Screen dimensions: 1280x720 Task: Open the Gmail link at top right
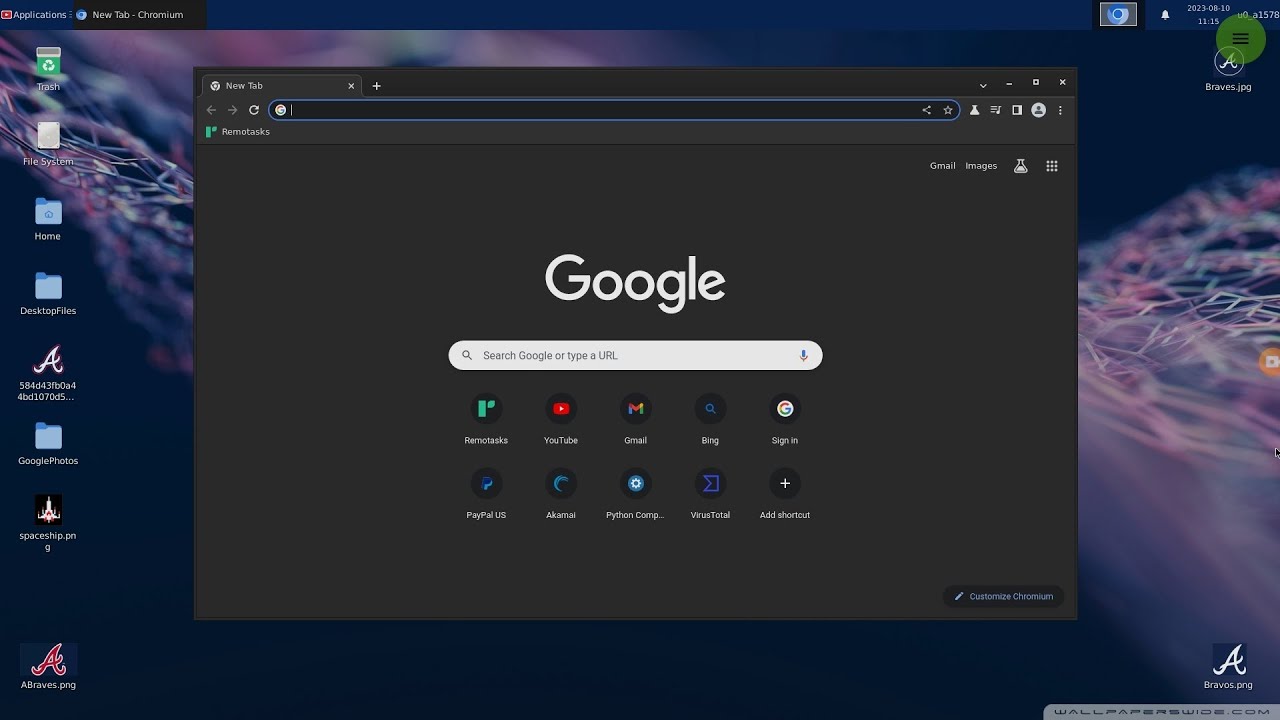943,166
